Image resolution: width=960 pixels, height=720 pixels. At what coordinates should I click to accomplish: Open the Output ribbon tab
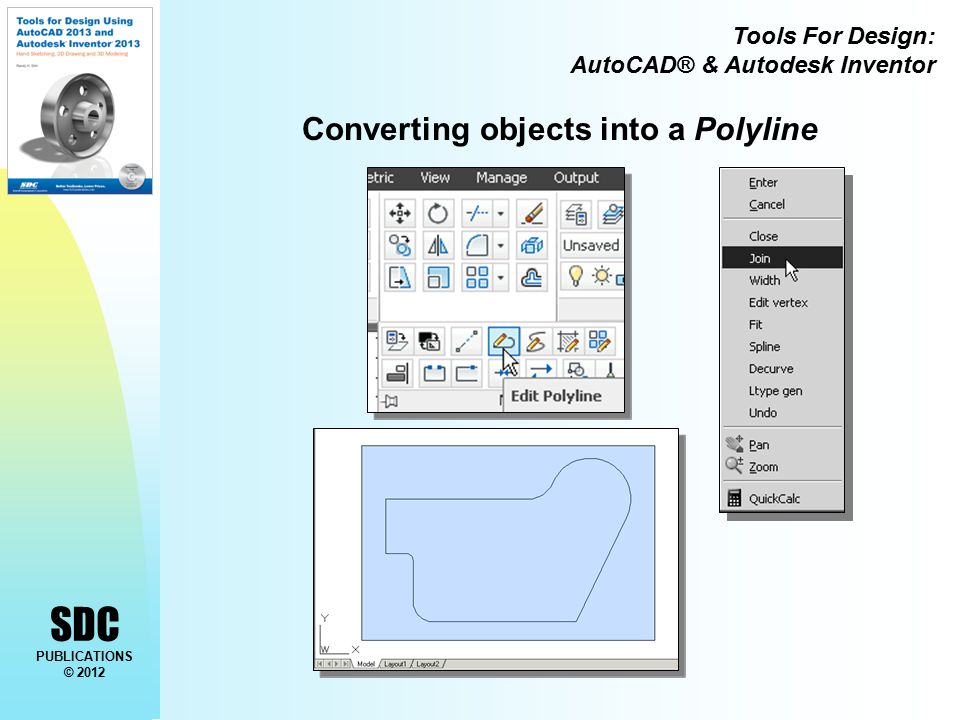tap(576, 178)
